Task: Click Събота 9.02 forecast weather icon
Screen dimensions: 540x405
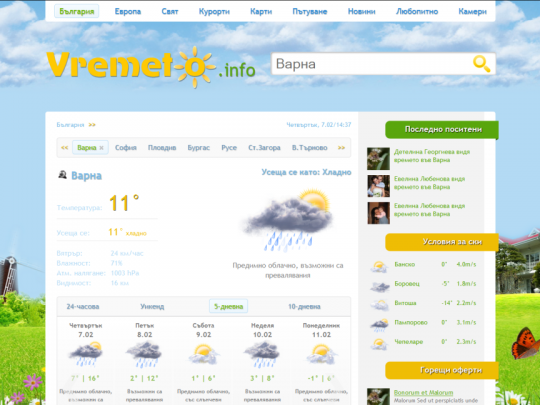Action: click(204, 354)
